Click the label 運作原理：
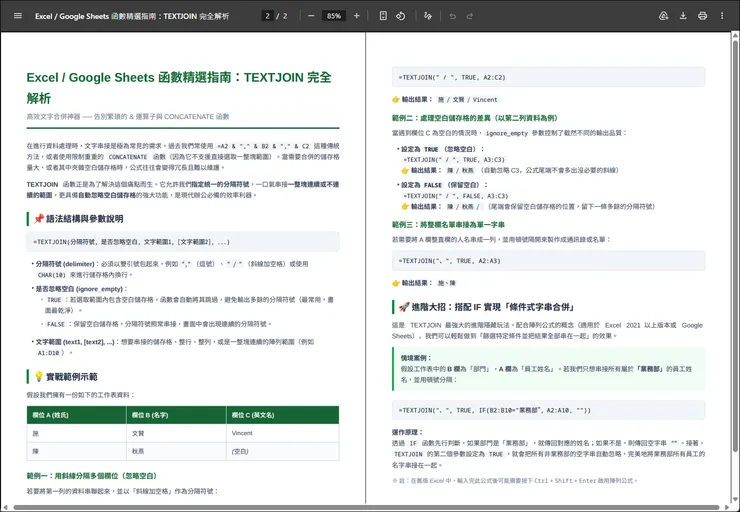This screenshot has height=512, width=740. pyautogui.click(x=407, y=432)
